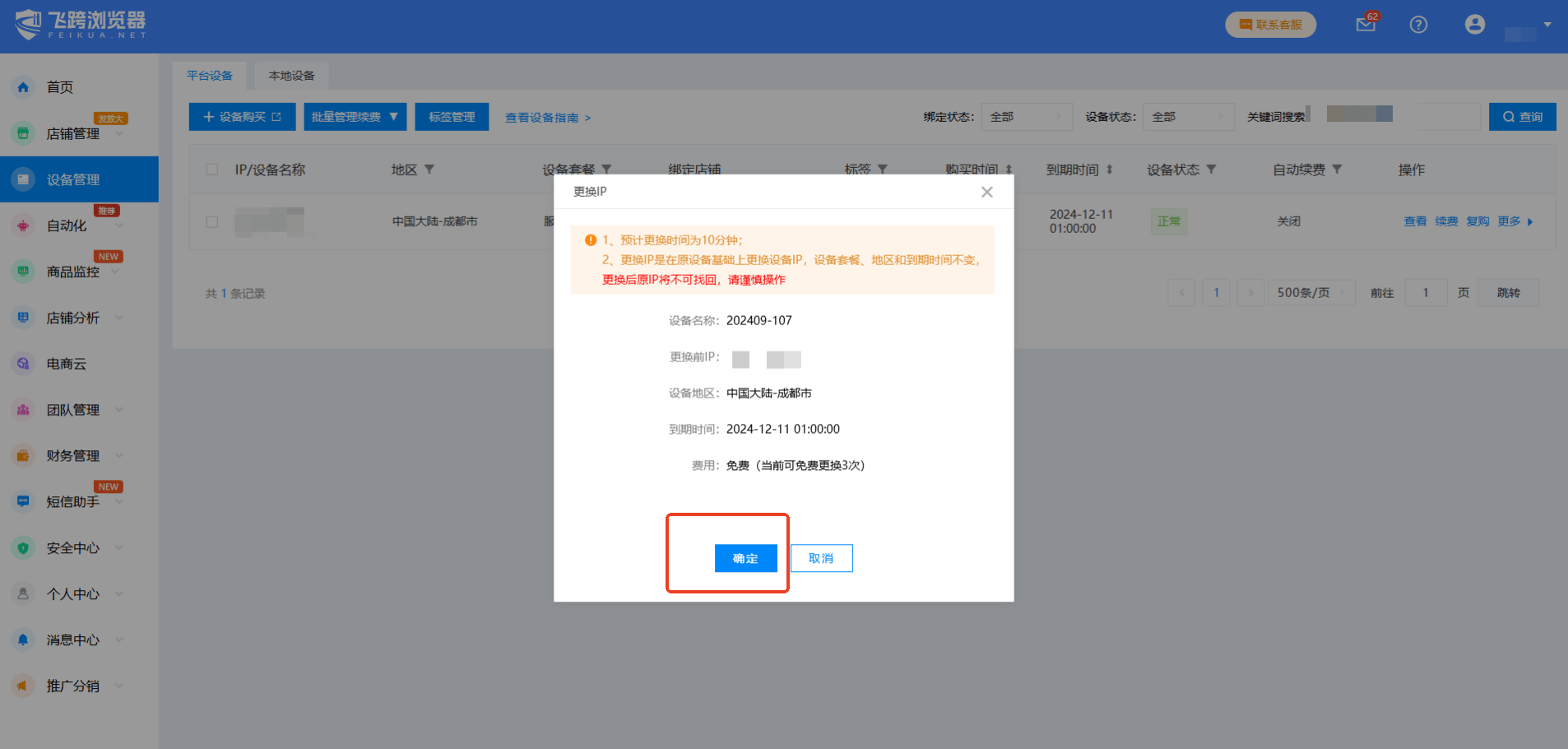Select the checkbox of the 成都市 device row
The height and width of the screenshot is (749, 1568).
tap(211, 221)
